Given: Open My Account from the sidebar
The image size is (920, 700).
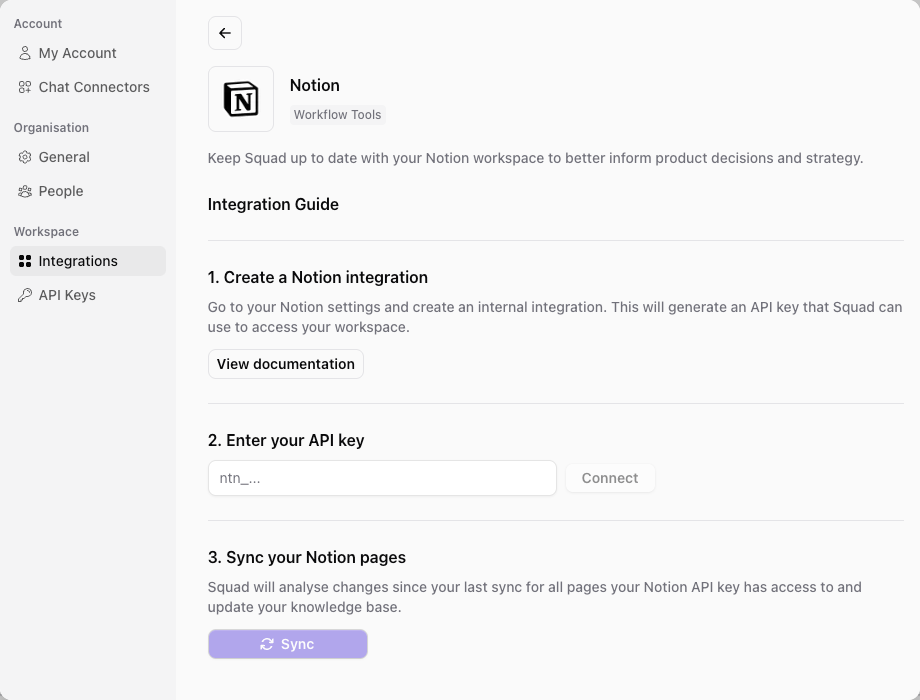Looking at the screenshot, I should coord(77,53).
